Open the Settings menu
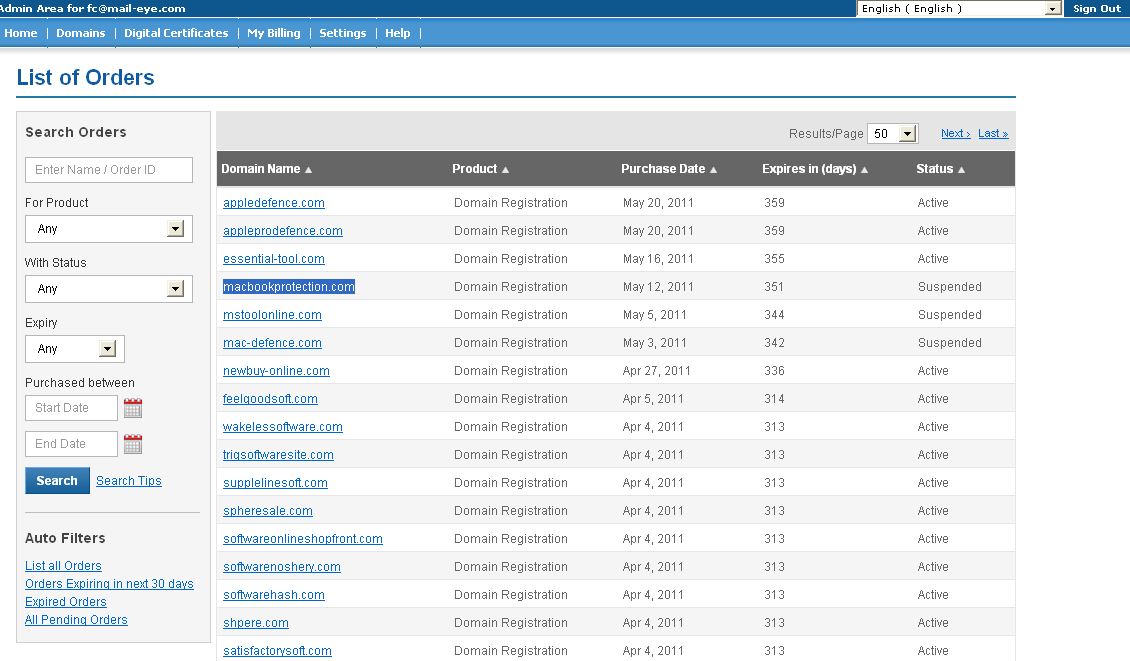Screen dimensions: 1130x661 (342, 33)
